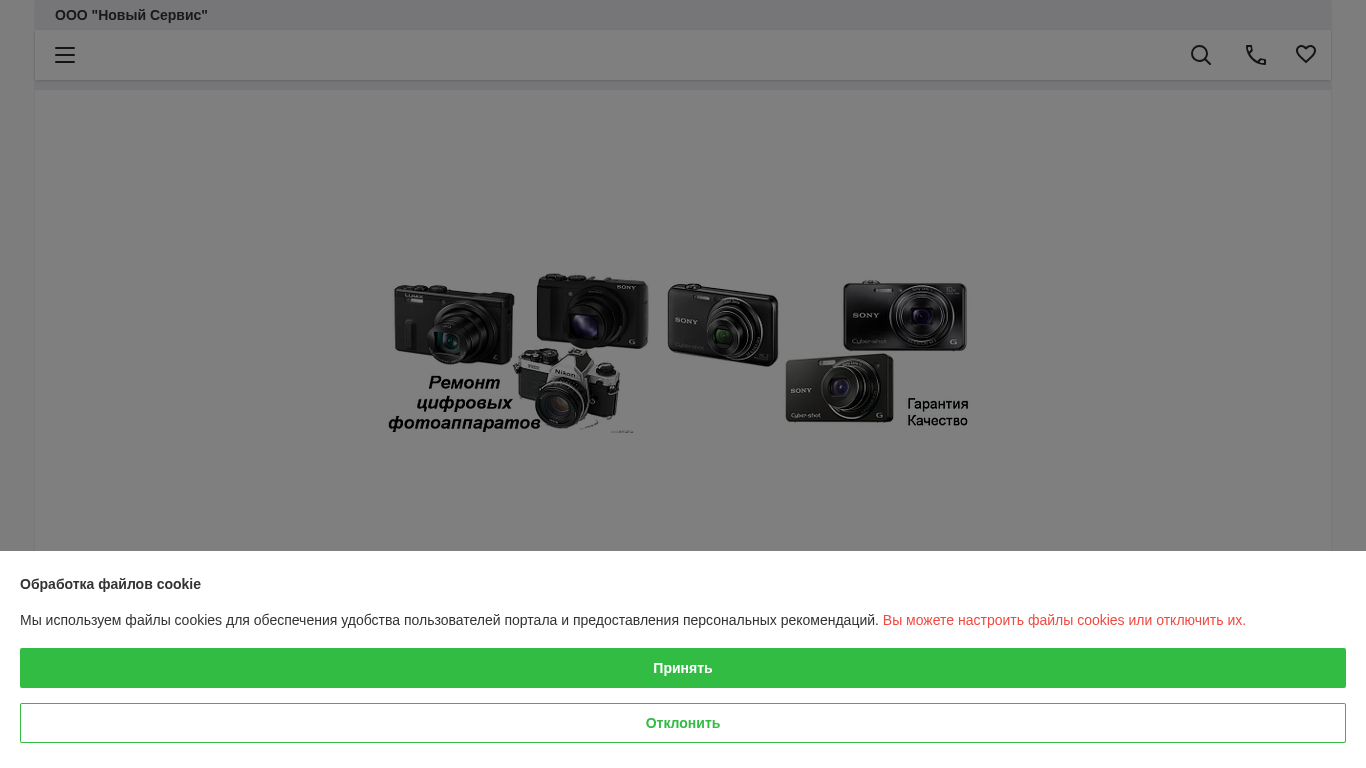Open the search magnifier icon
The width and height of the screenshot is (1366, 768).
1201,55
